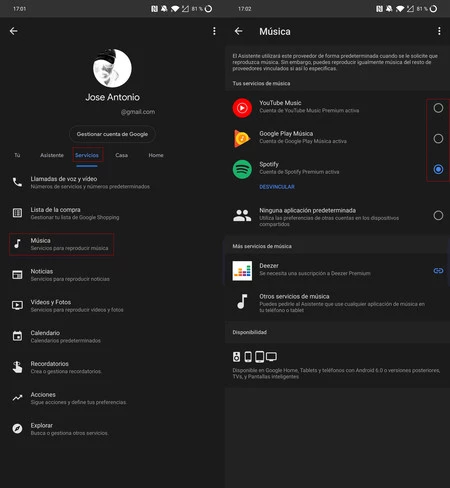Tap the Deezer logo

[x=242, y=271]
